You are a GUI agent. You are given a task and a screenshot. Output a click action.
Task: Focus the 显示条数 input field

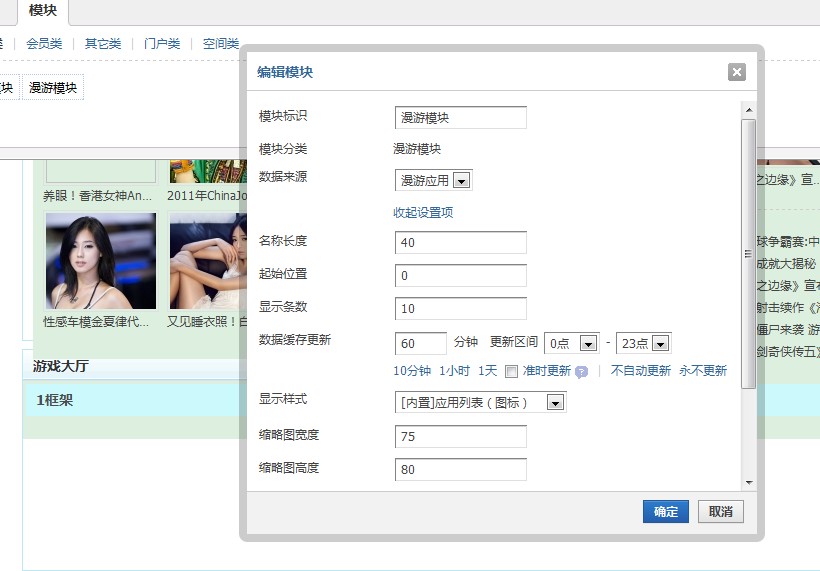point(461,309)
